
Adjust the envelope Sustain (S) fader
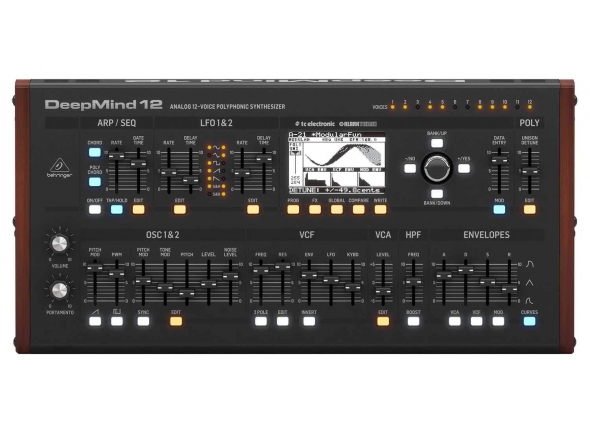(487, 281)
